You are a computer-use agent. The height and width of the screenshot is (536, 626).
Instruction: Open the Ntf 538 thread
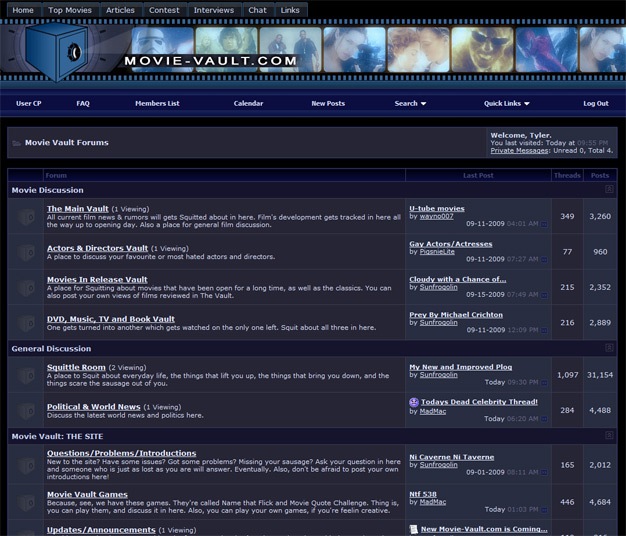coord(423,494)
